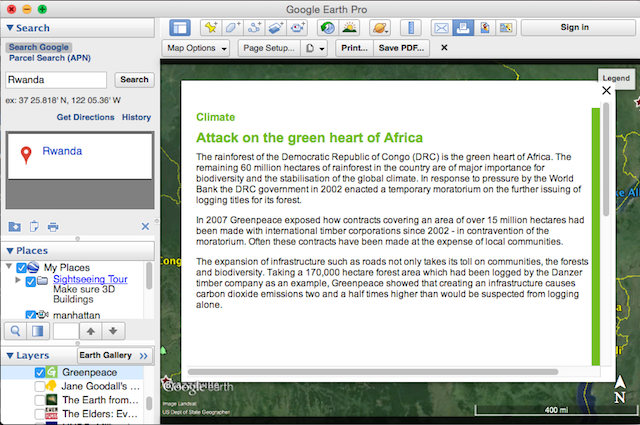The height and width of the screenshot is (425, 640).
Task: Copy search results clipboard icon
Action: pyautogui.click(x=34, y=226)
